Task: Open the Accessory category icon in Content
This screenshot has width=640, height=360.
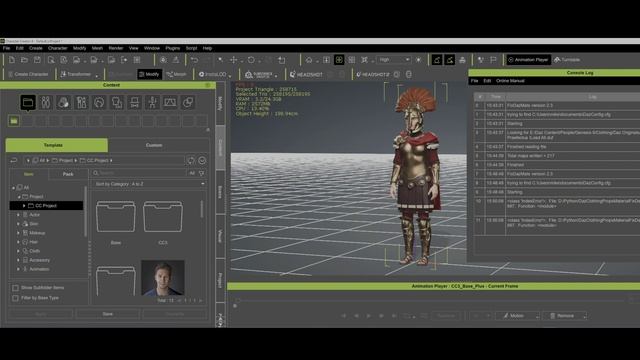Action: pos(134,102)
